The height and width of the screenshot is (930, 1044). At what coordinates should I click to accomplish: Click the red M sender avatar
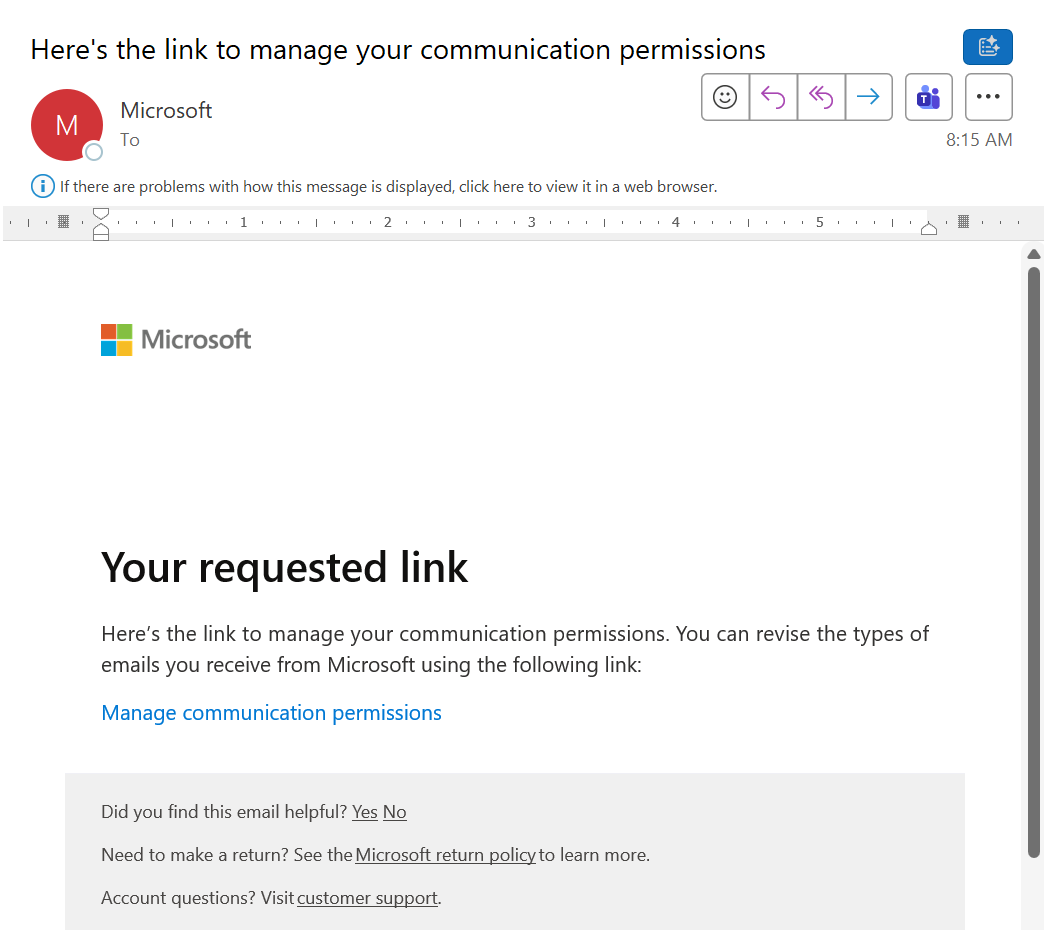pos(67,125)
